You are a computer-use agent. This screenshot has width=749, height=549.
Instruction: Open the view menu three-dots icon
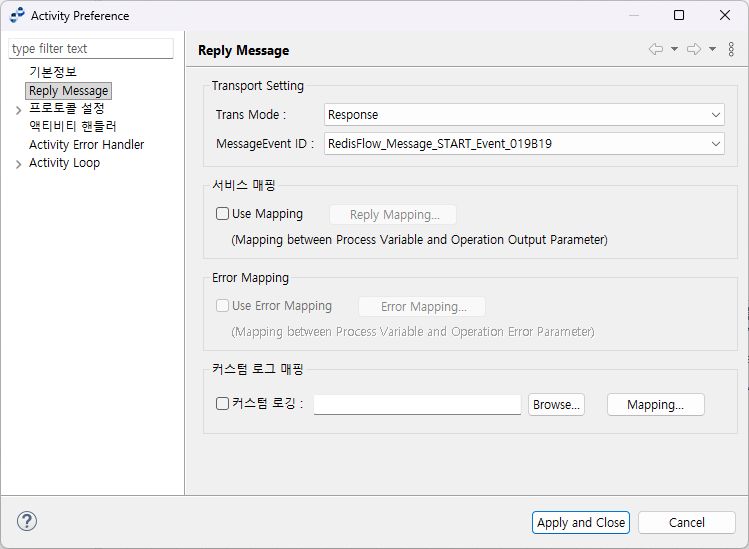pos(731,49)
